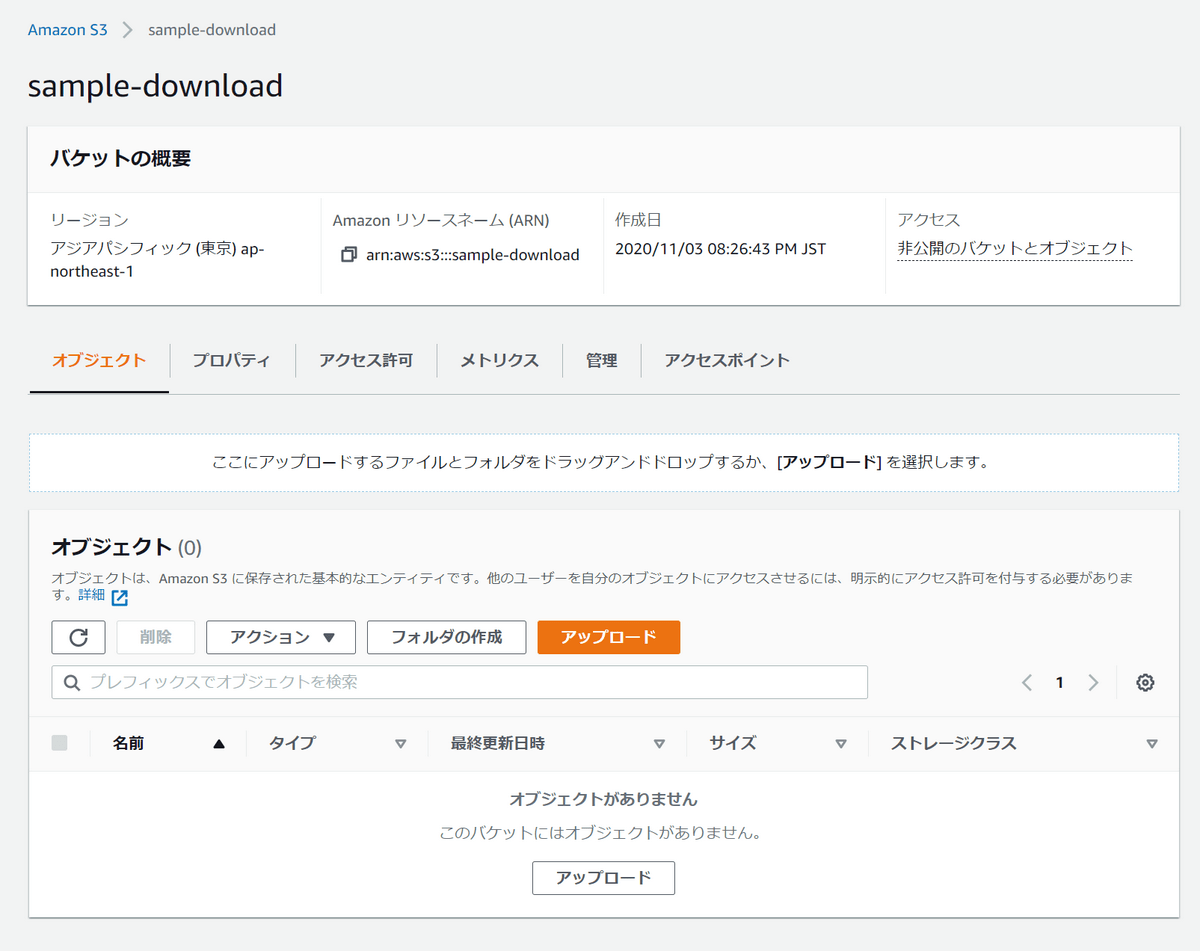Switch to the プロパティ tab
This screenshot has height=951, width=1200.
coord(231,361)
